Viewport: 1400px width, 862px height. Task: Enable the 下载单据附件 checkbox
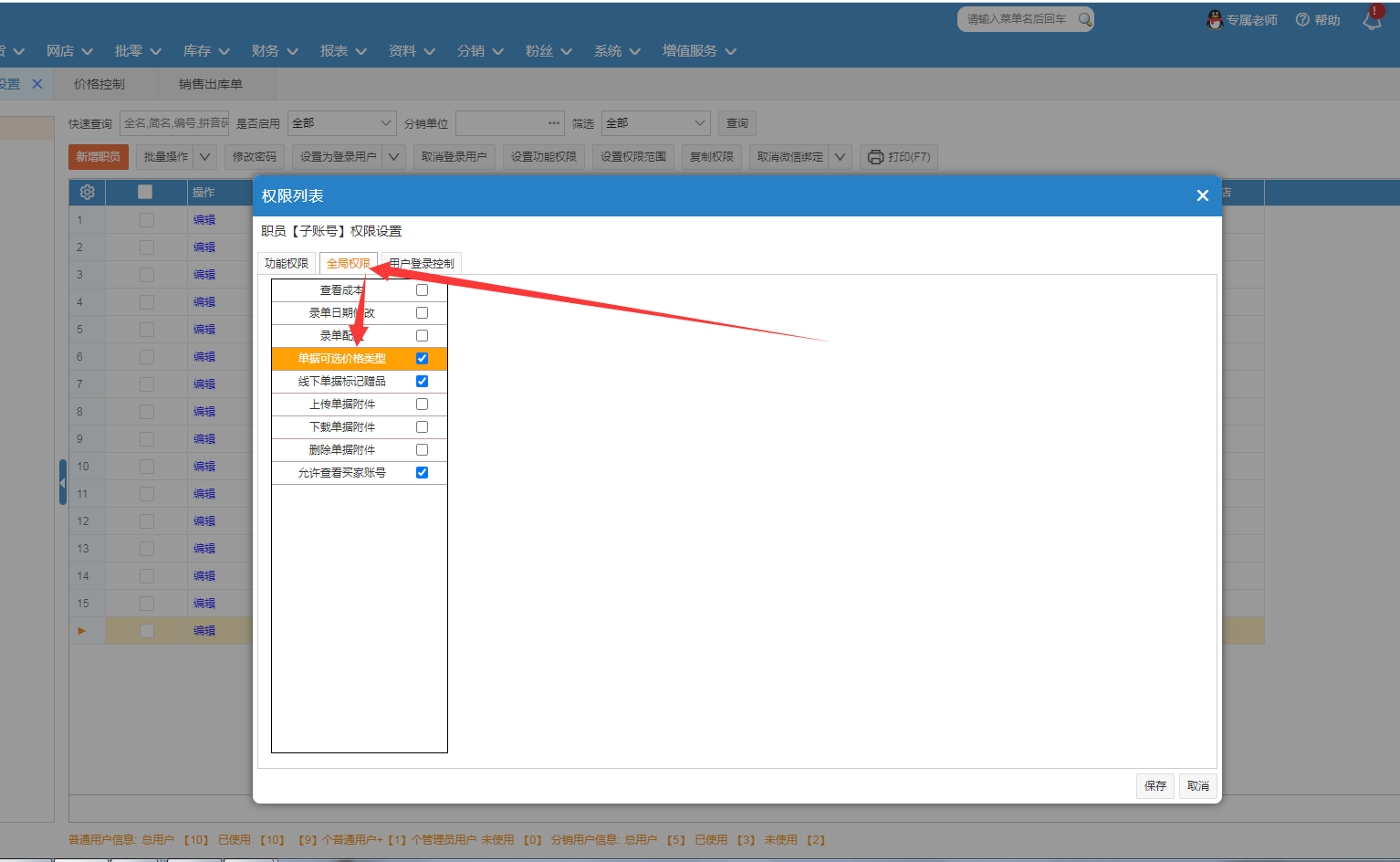[x=422, y=427]
